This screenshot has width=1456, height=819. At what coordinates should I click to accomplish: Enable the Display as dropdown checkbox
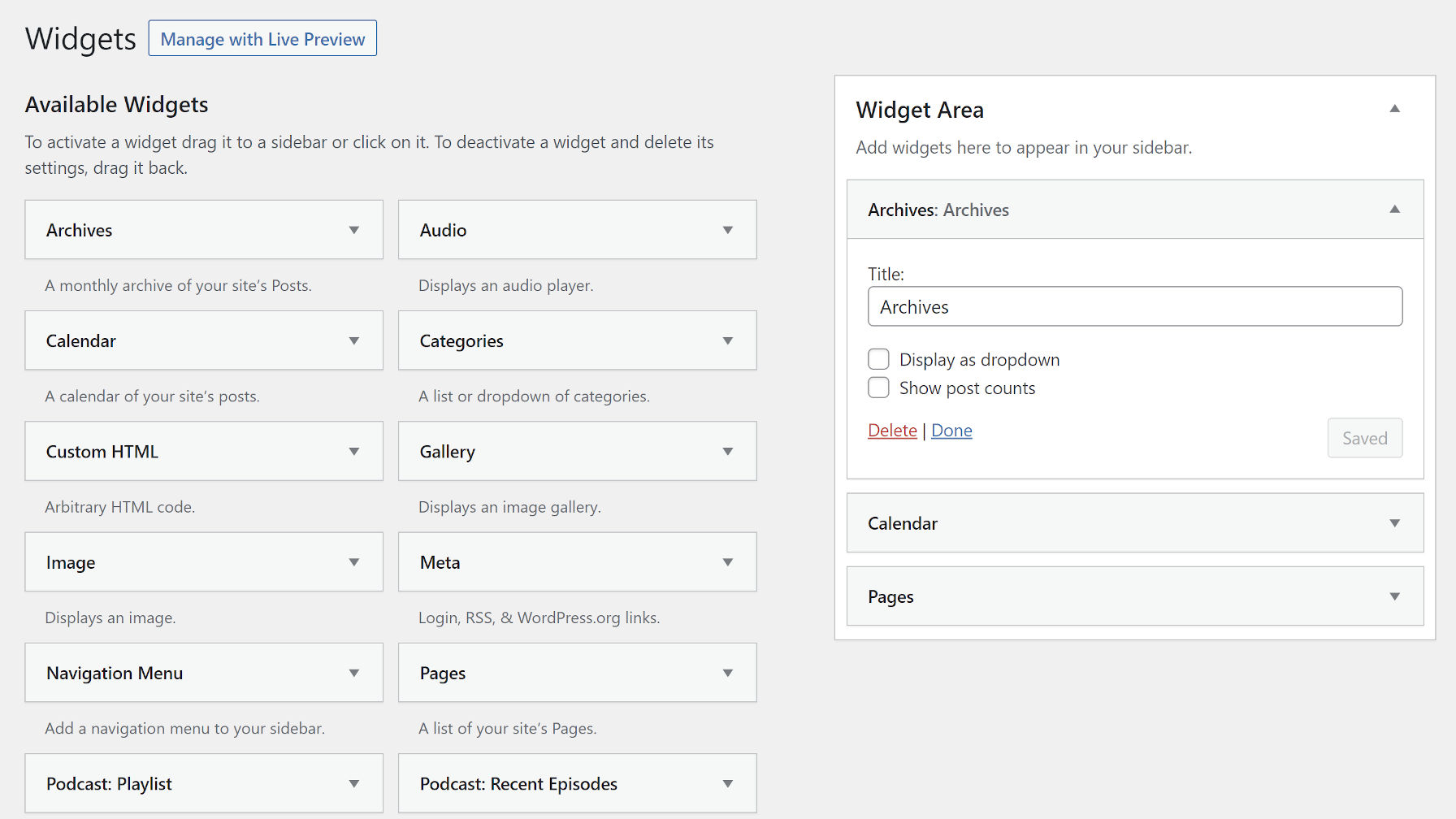878,358
